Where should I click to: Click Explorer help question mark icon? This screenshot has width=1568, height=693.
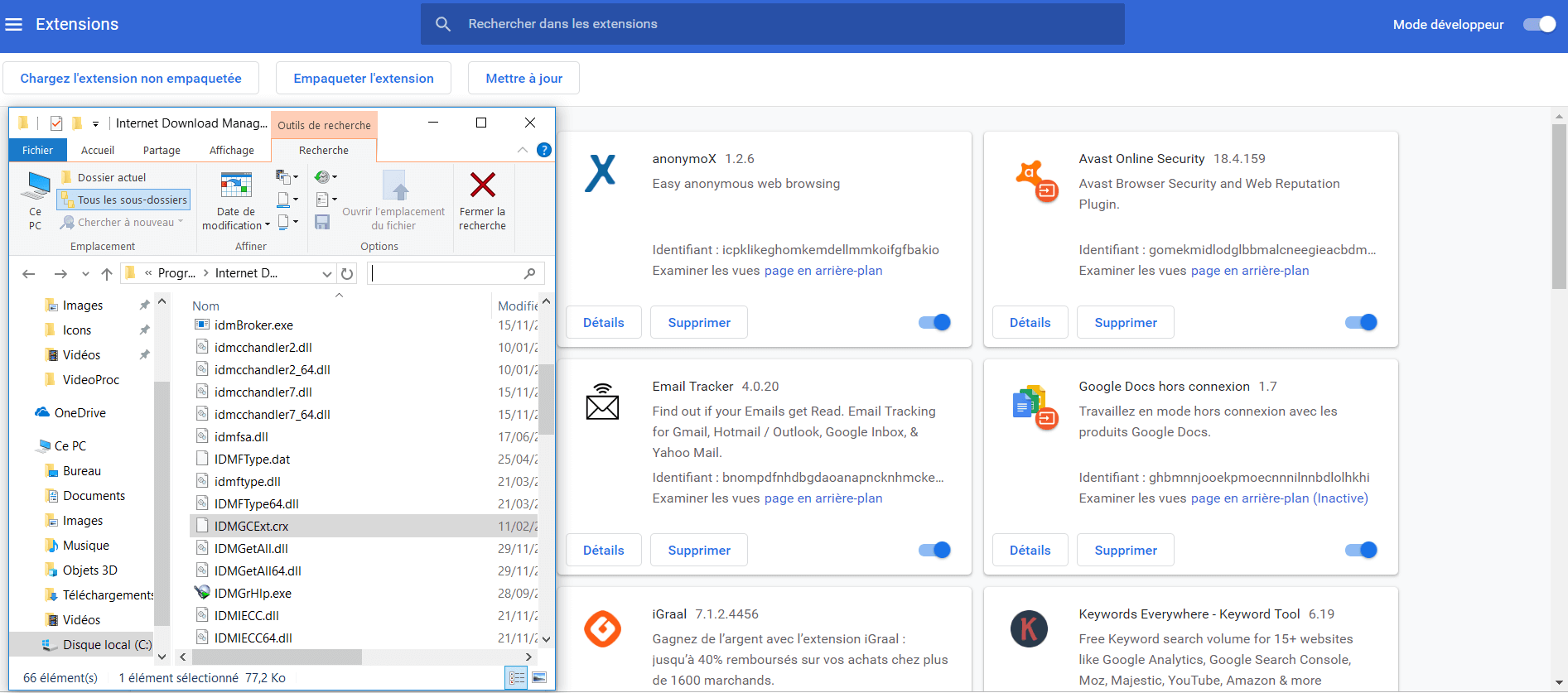pyautogui.click(x=544, y=150)
